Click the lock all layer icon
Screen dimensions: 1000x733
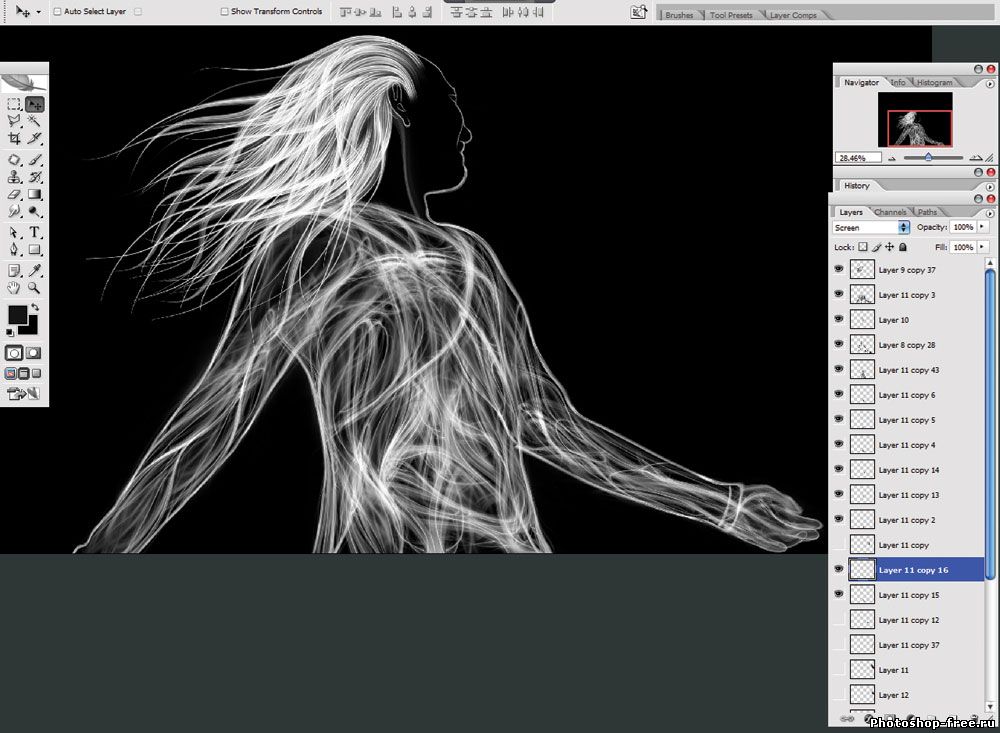click(903, 247)
